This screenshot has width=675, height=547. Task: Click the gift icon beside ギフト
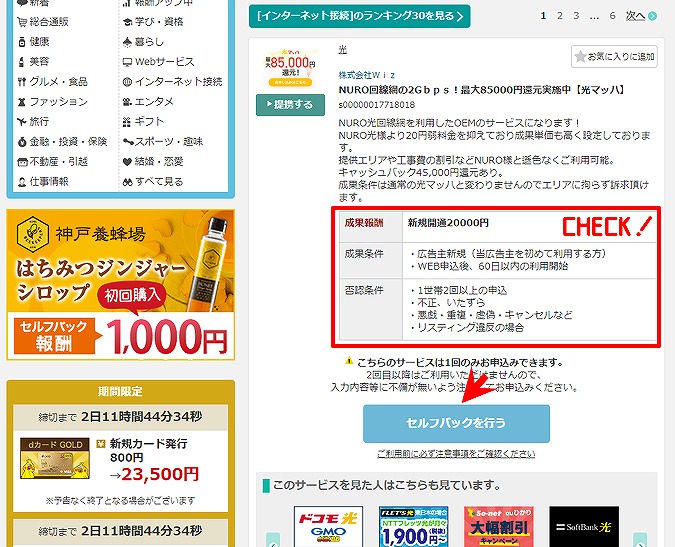coord(127,122)
